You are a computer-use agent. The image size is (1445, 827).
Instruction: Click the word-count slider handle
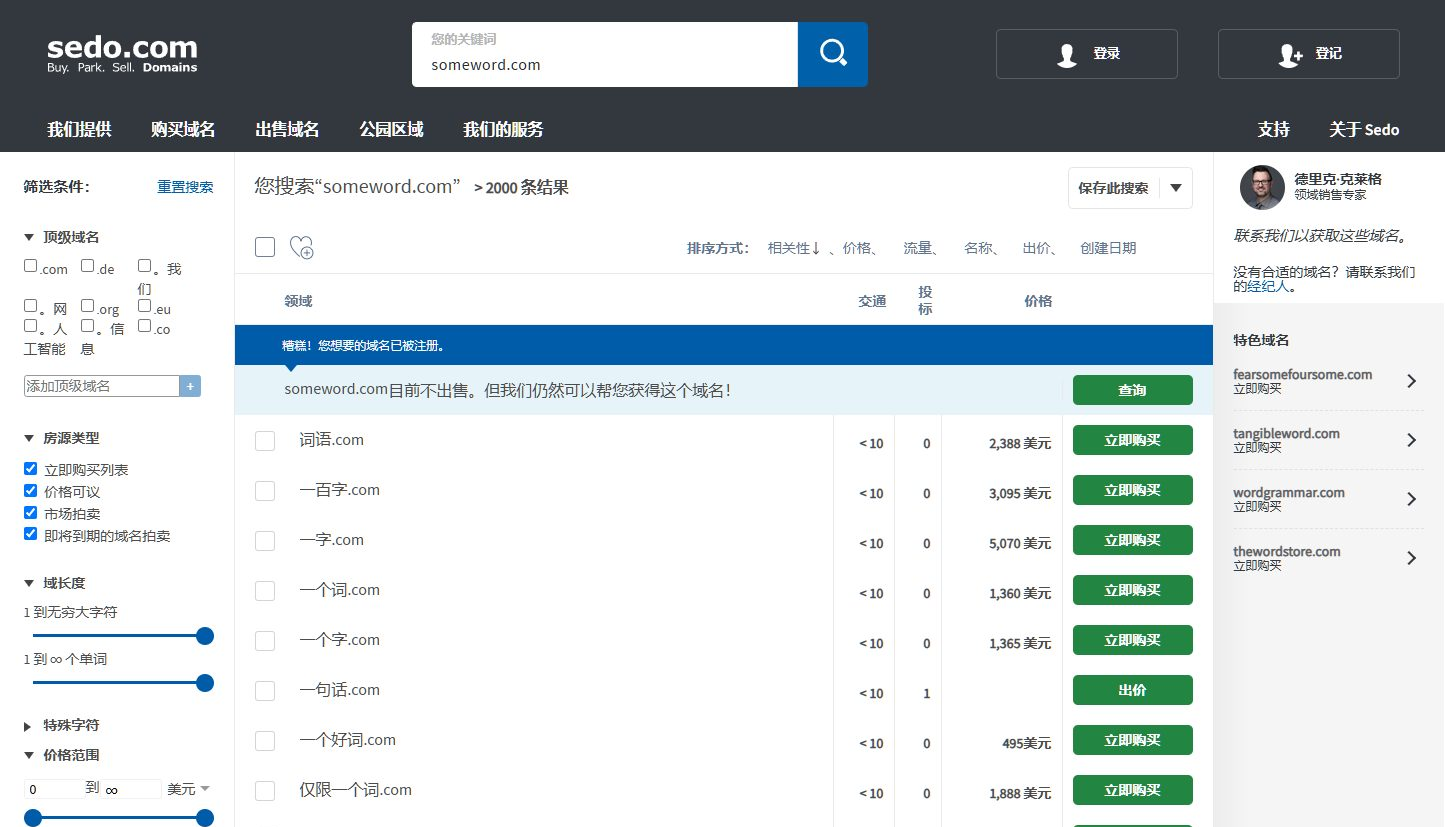(205, 683)
